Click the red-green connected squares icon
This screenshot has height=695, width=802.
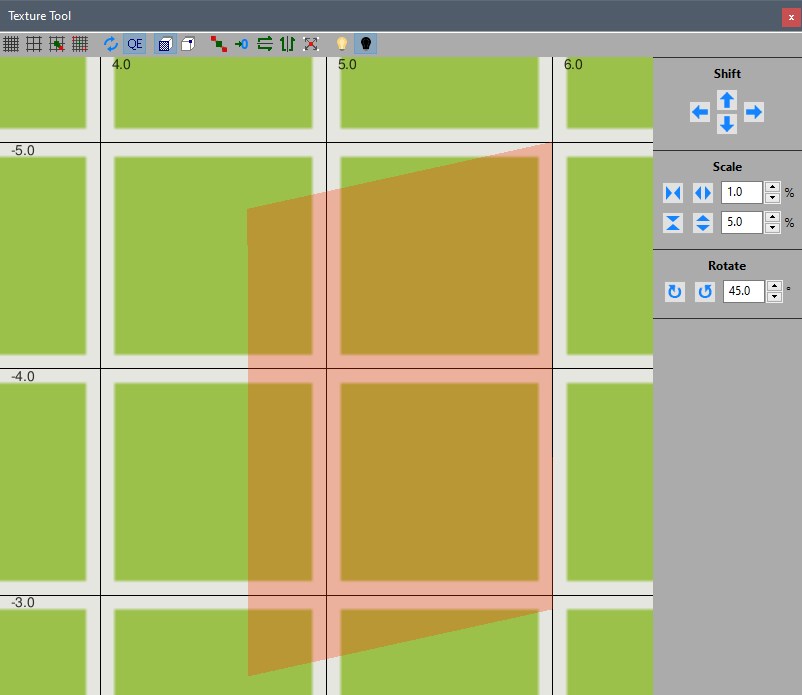219,44
